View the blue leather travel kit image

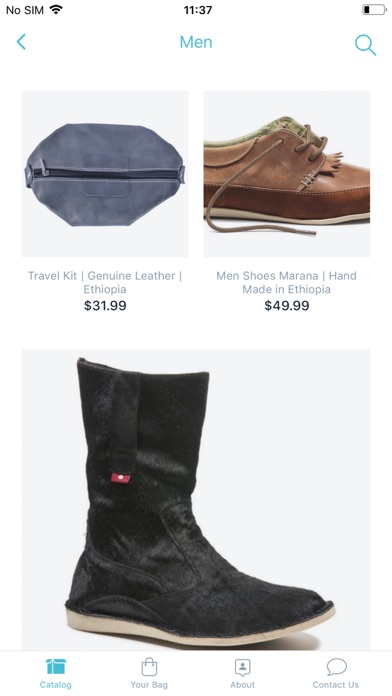point(105,174)
